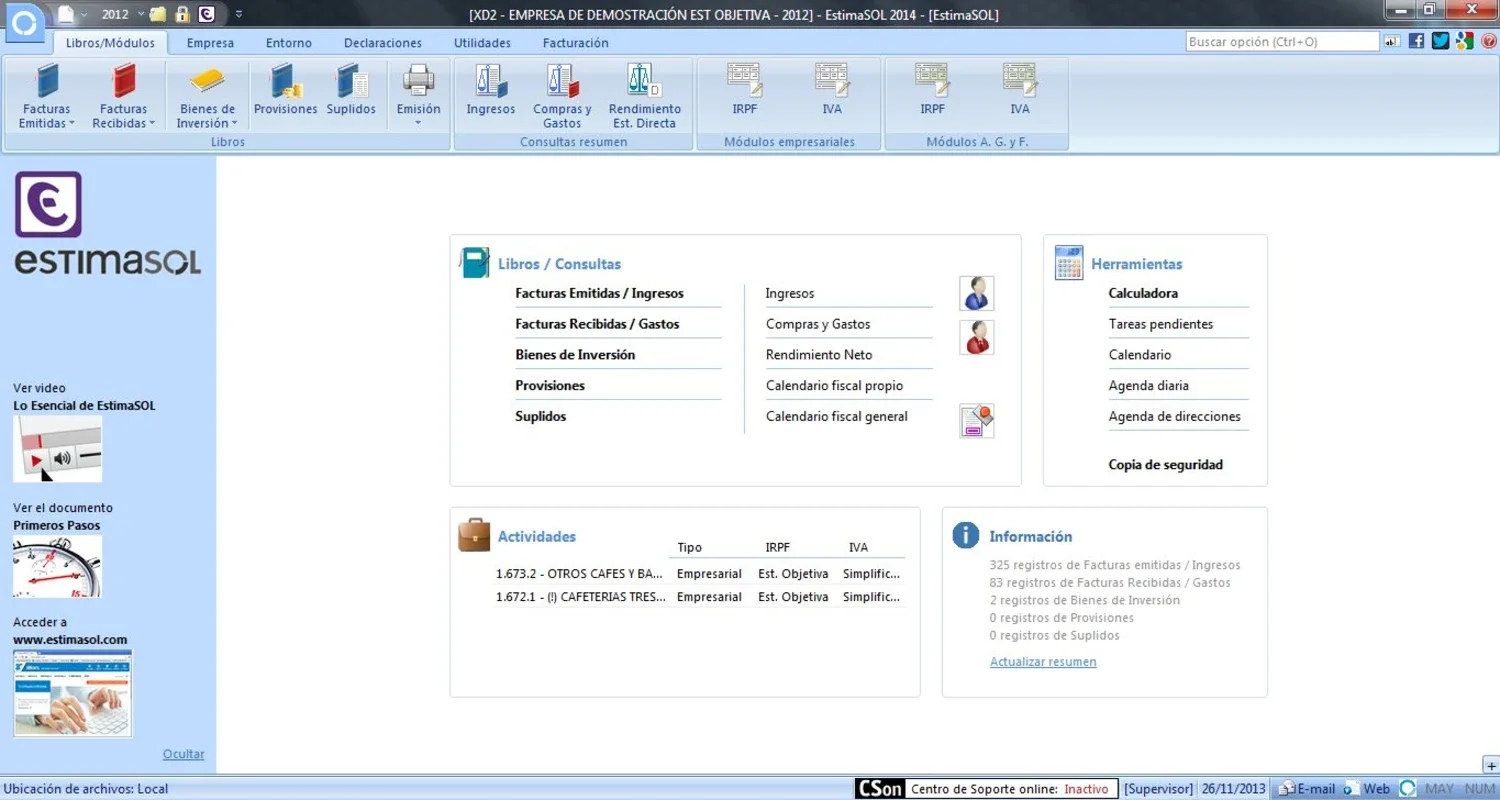Switch to the Entorno tab
The height and width of the screenshot is (800, 1500).
289,43
